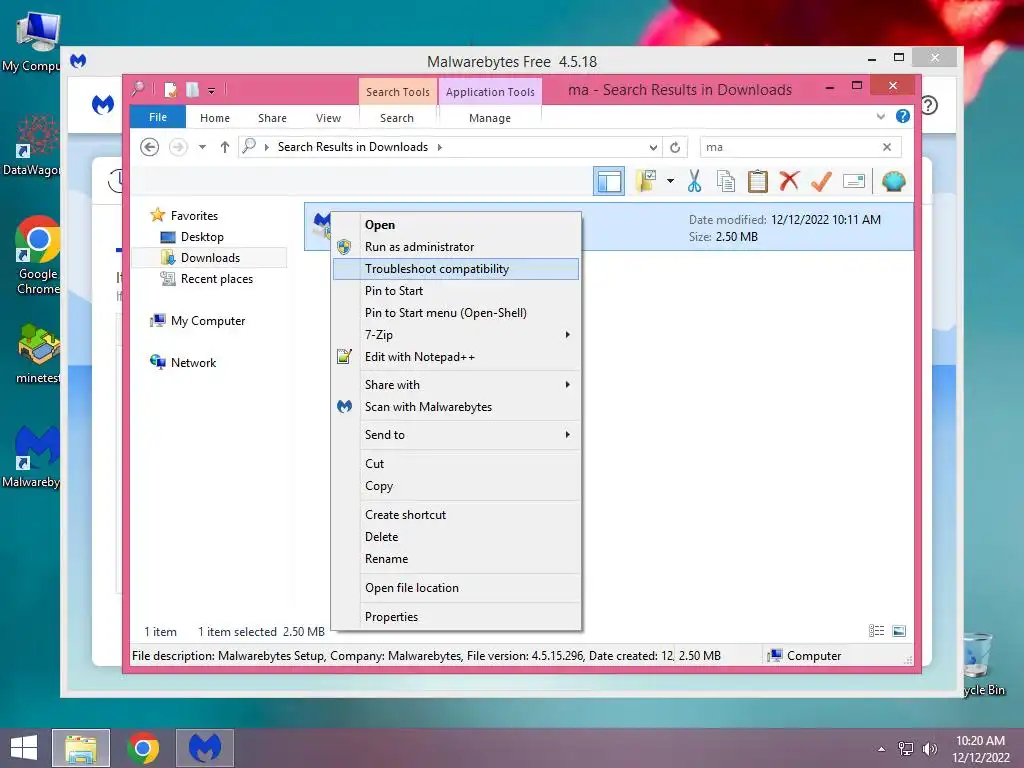Open the Classic Shell settings shell icon

pos(893,181)
